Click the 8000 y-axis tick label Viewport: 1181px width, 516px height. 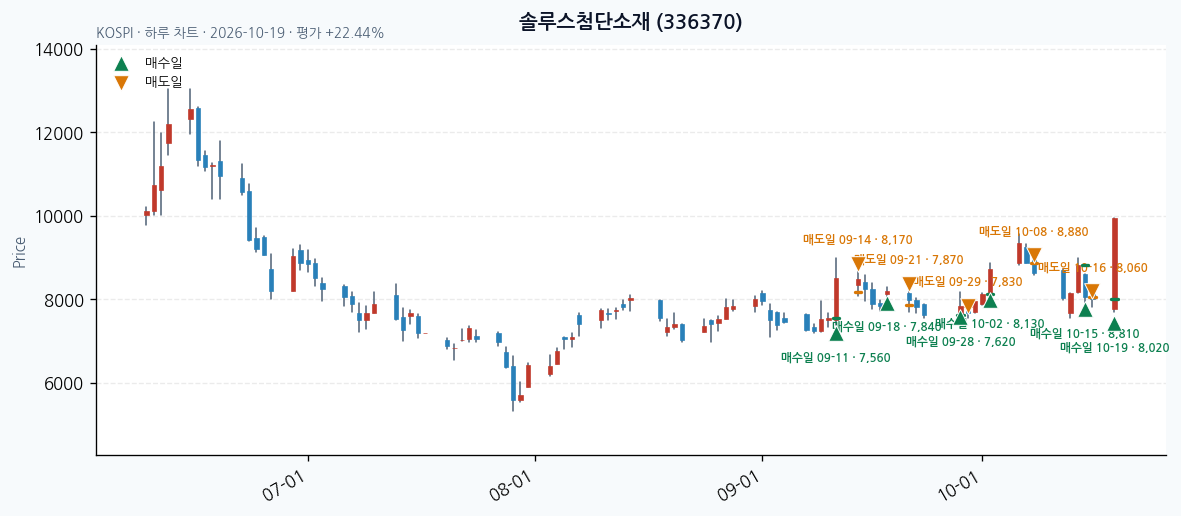(x=63, y=301)
